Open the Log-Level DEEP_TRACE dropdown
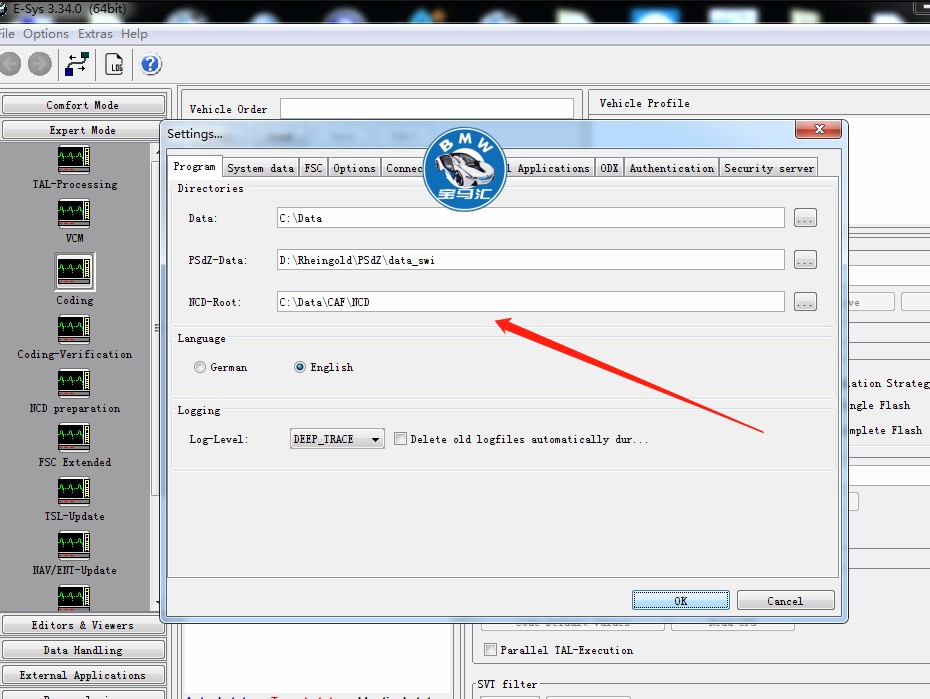Screen dimensions: 930x699 (337, 439)
